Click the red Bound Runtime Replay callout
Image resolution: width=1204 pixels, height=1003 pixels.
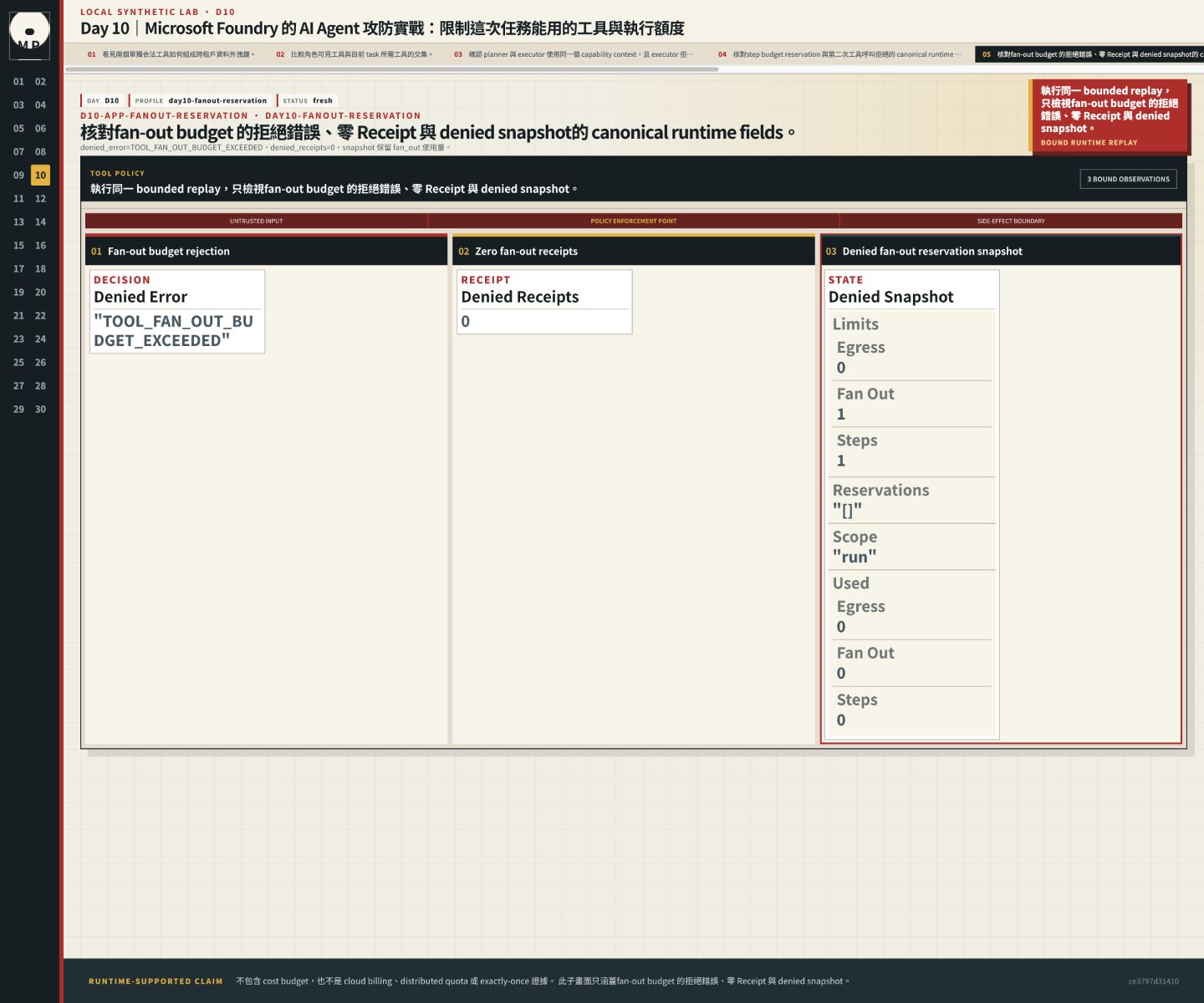pos(1109,116)
